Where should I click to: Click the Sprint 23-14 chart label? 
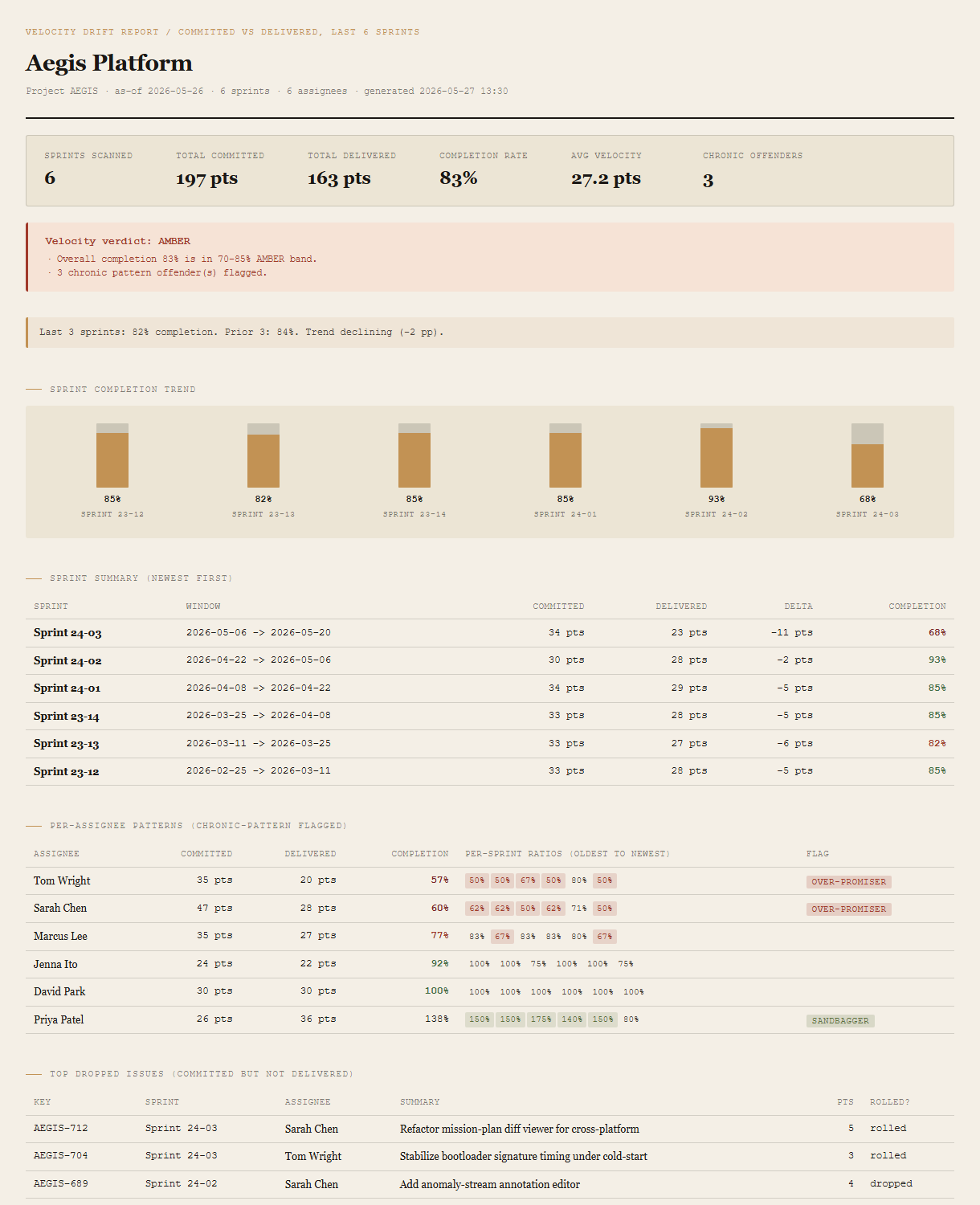tap(414, 514)
